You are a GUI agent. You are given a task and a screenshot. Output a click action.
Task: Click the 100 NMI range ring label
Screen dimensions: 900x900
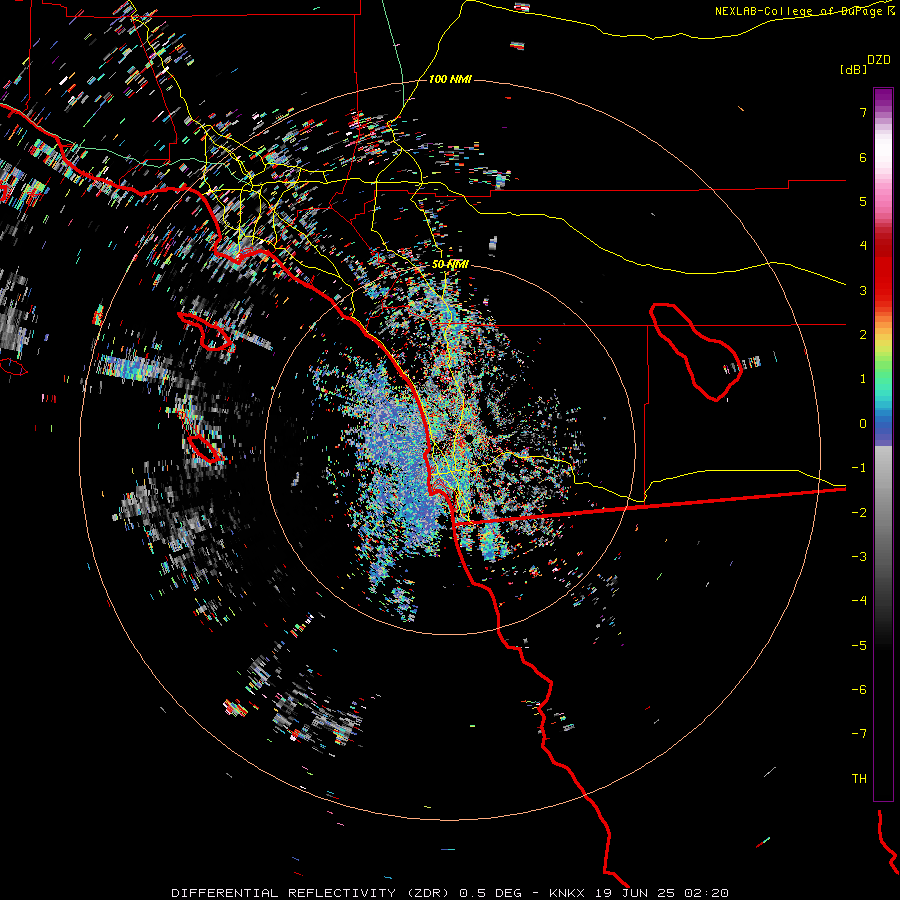tap(450, 79)
